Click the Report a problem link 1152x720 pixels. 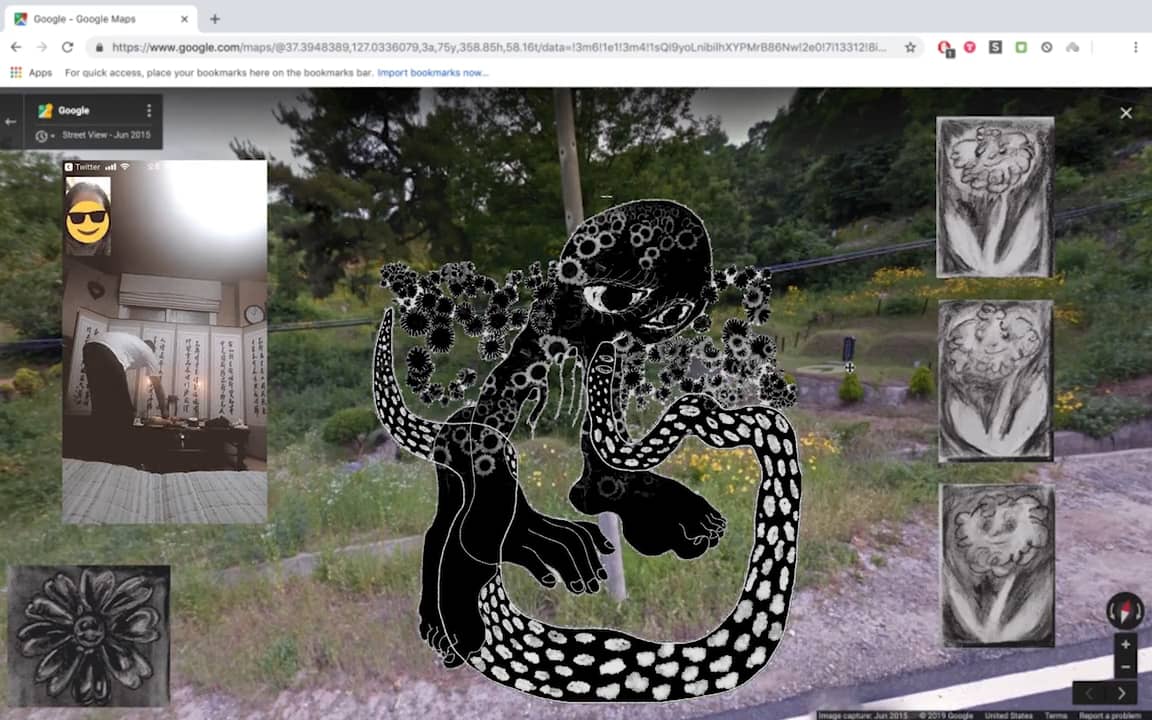(1109, 716)
